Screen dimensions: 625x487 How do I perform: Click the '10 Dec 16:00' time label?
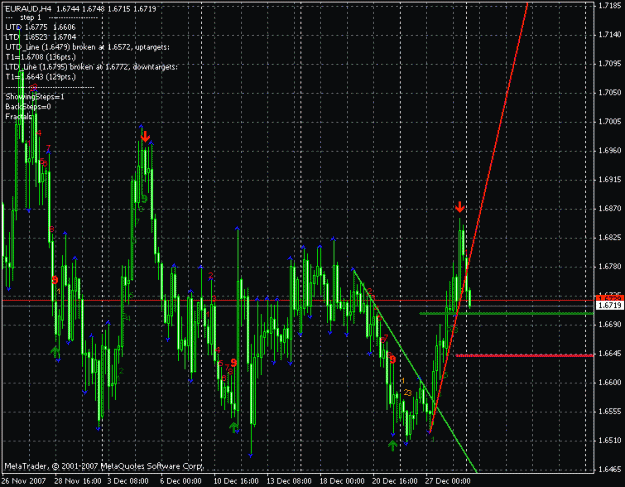click(x=236, y=481)
